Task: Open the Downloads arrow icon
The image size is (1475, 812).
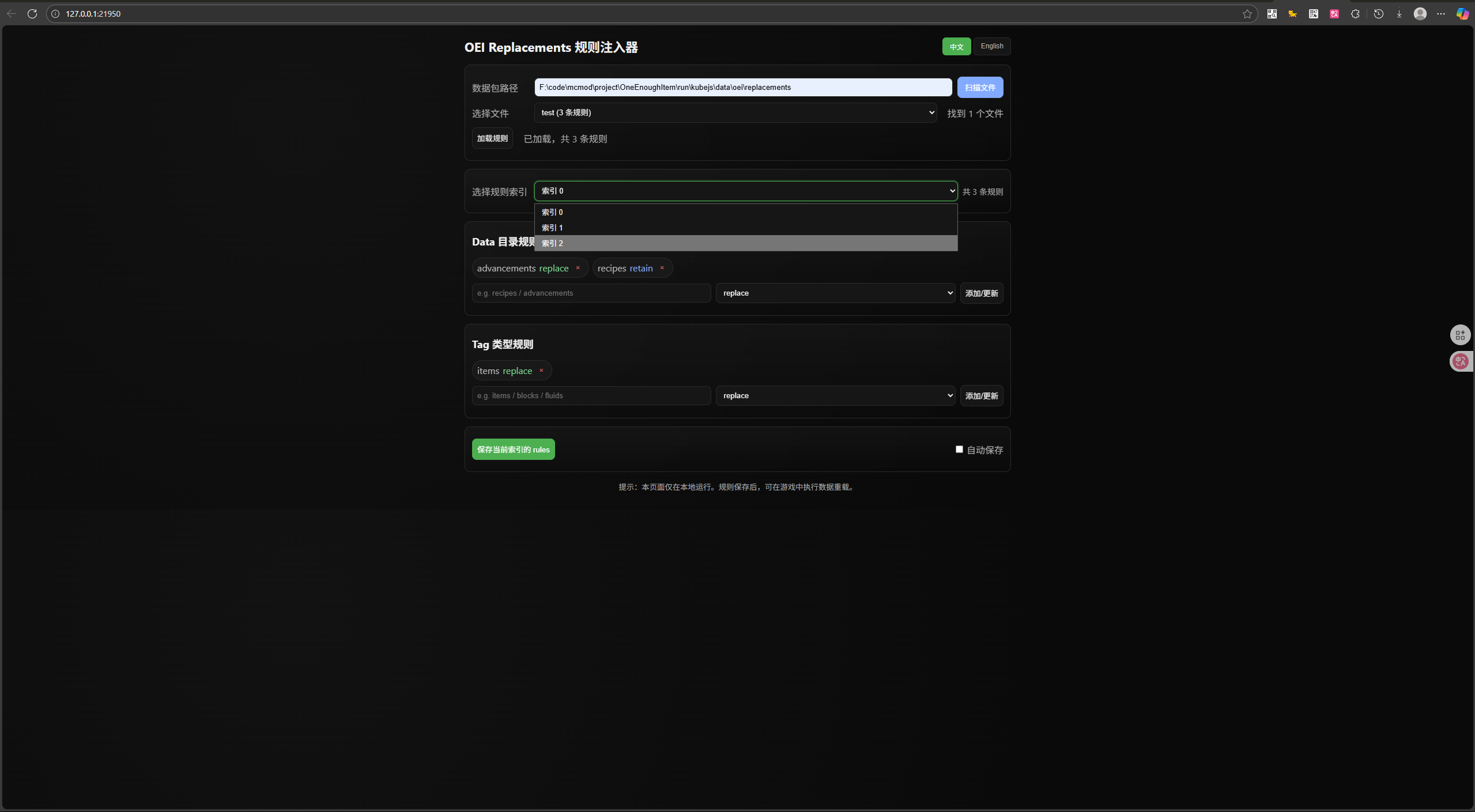Action: (1399, 14)
